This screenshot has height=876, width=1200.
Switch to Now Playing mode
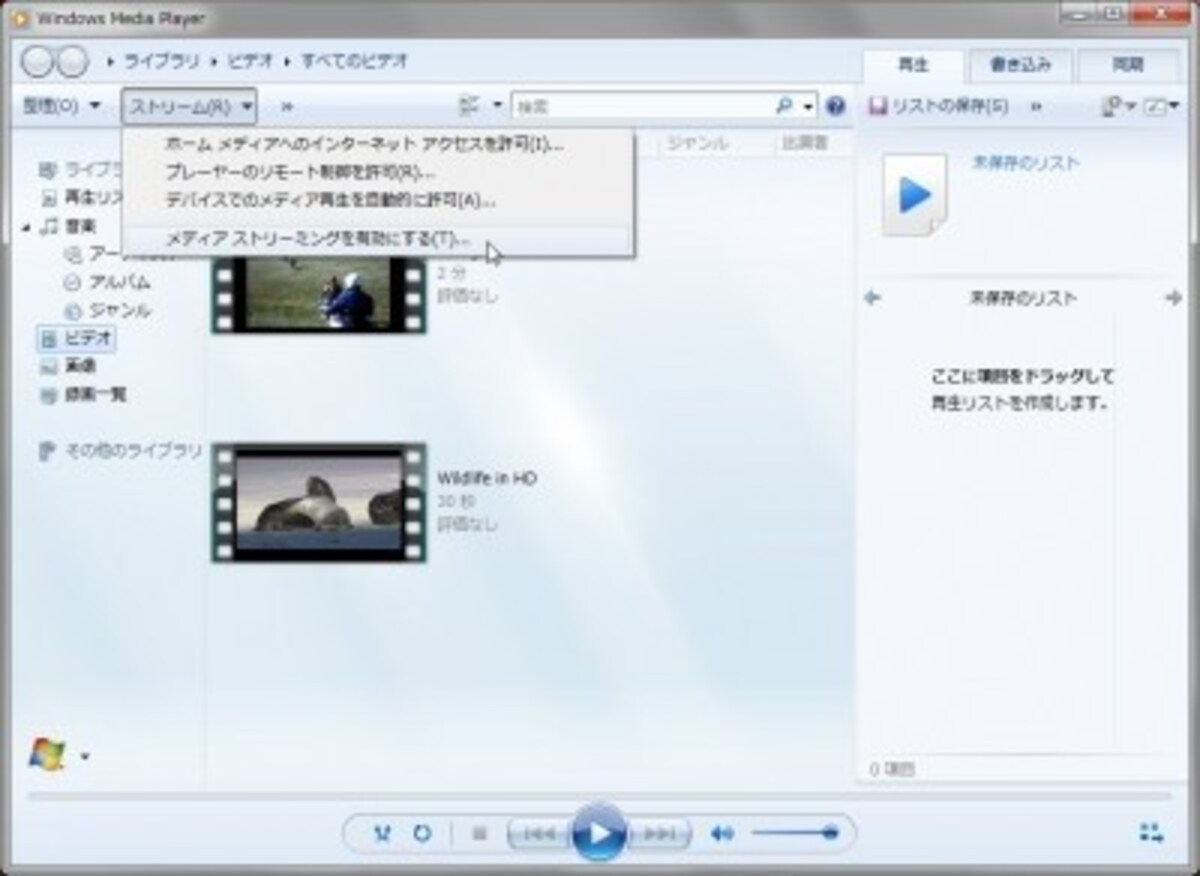1151,833
